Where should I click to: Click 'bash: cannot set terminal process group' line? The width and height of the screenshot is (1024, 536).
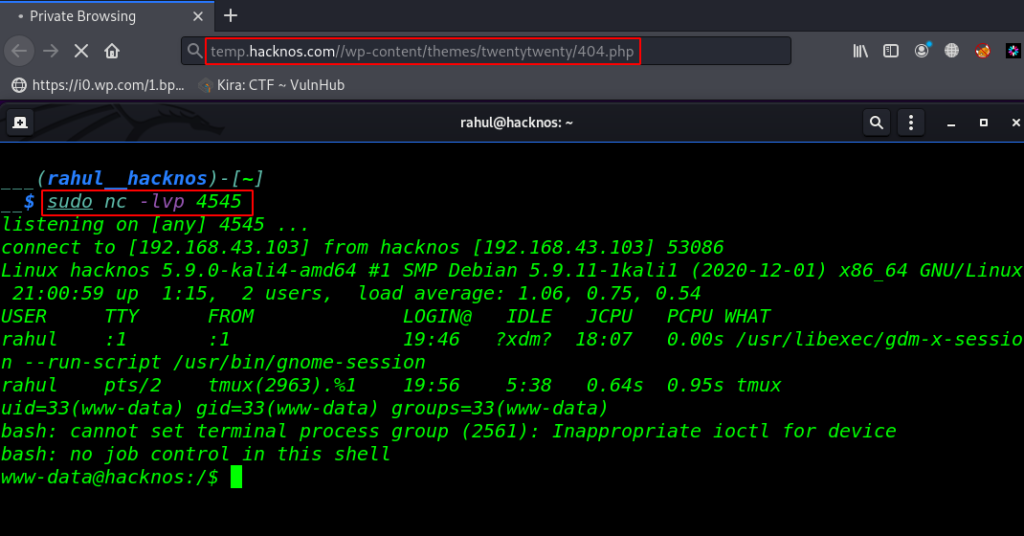(449, 431)
